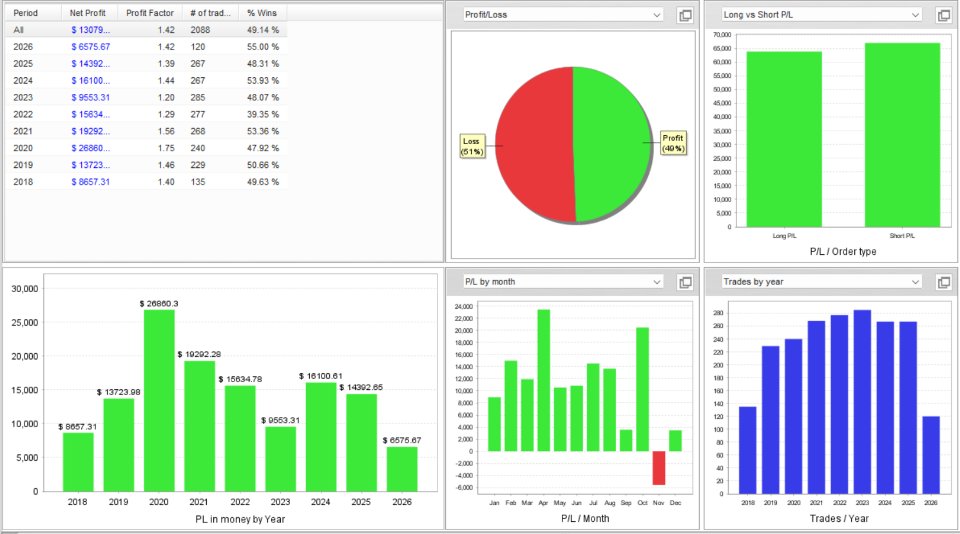Pop out the Profit/Loss pie chart window
Image resolution: width=960 pixels, height=534 pixels.
coord(686,15)
